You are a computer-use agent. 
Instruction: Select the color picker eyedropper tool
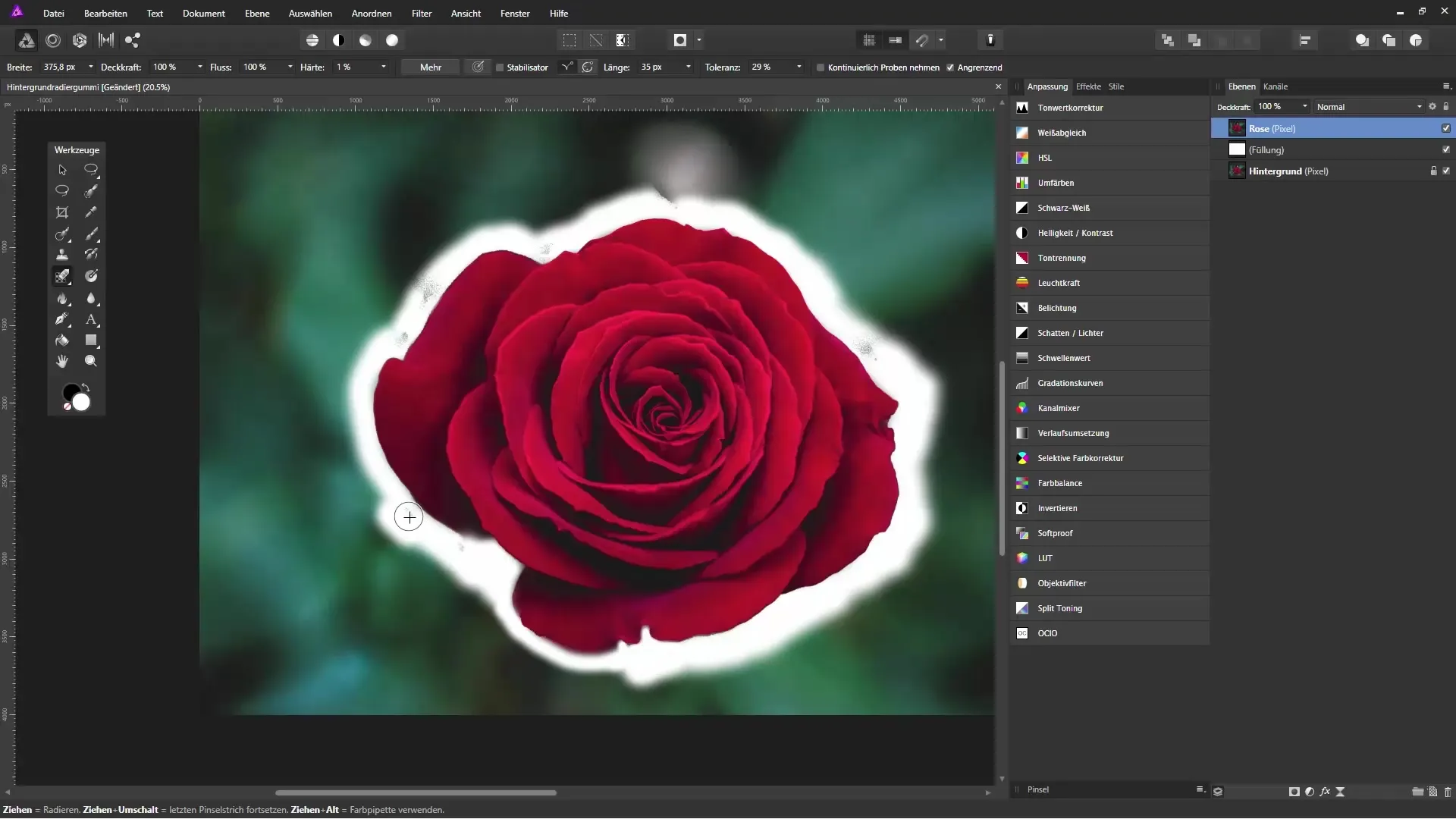(x=91, y=212)
